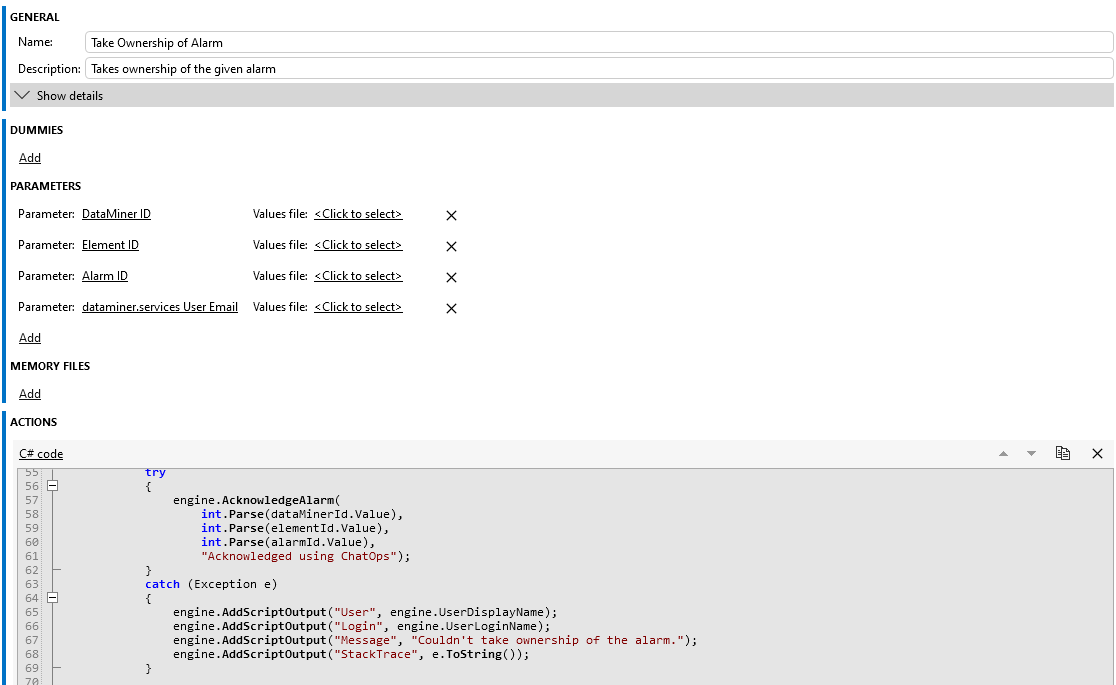Click the "Couldn't take ownership" message line
This screenshot has width=1116, height=685.
435,640
